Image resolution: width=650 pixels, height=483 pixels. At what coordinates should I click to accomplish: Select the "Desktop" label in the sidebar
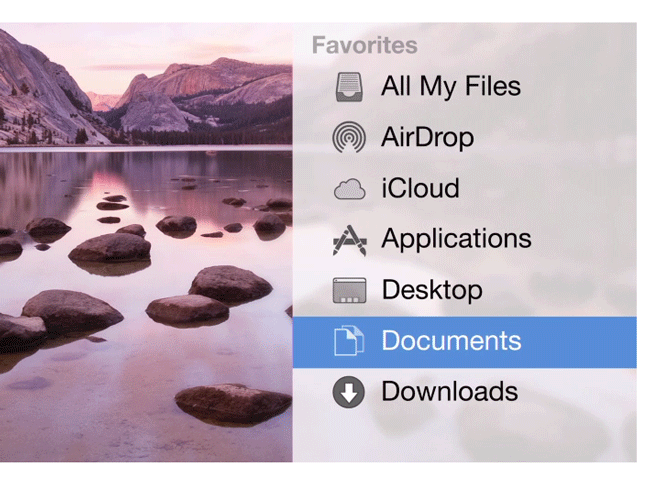(x=432, y=290)
